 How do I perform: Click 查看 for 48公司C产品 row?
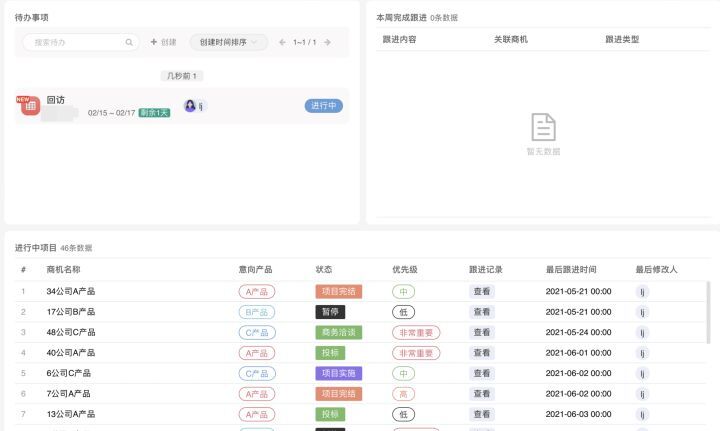pyautogui.click(x=482, y=332)
